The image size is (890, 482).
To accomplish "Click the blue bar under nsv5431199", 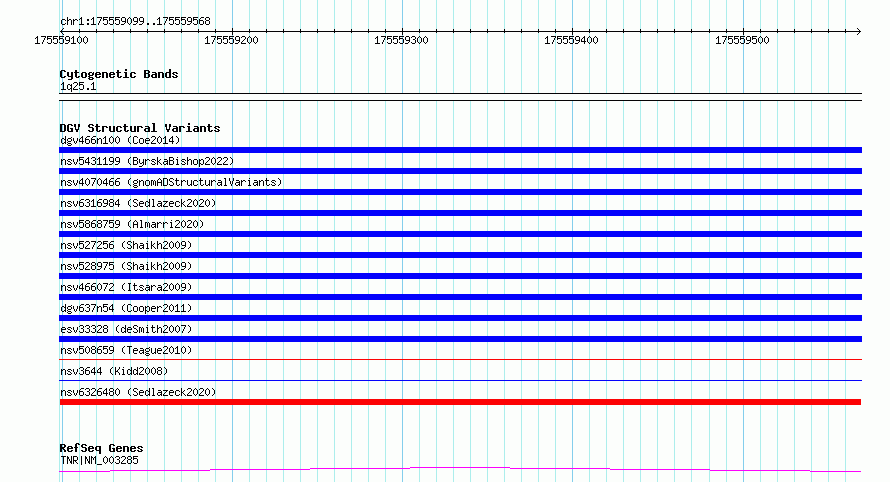I will 460,171.
